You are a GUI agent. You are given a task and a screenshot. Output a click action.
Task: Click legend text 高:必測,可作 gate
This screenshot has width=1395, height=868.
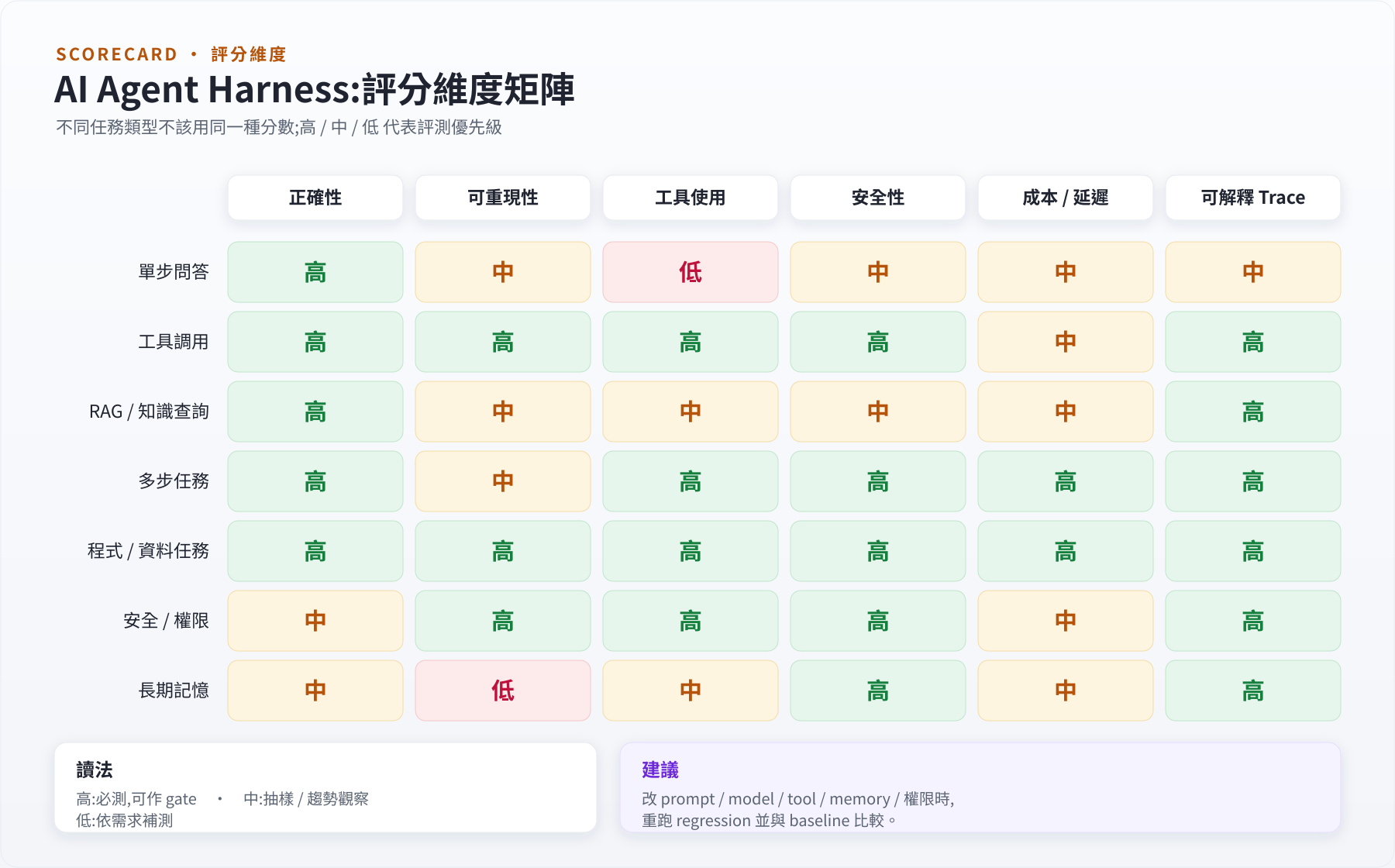pos(136,799)
